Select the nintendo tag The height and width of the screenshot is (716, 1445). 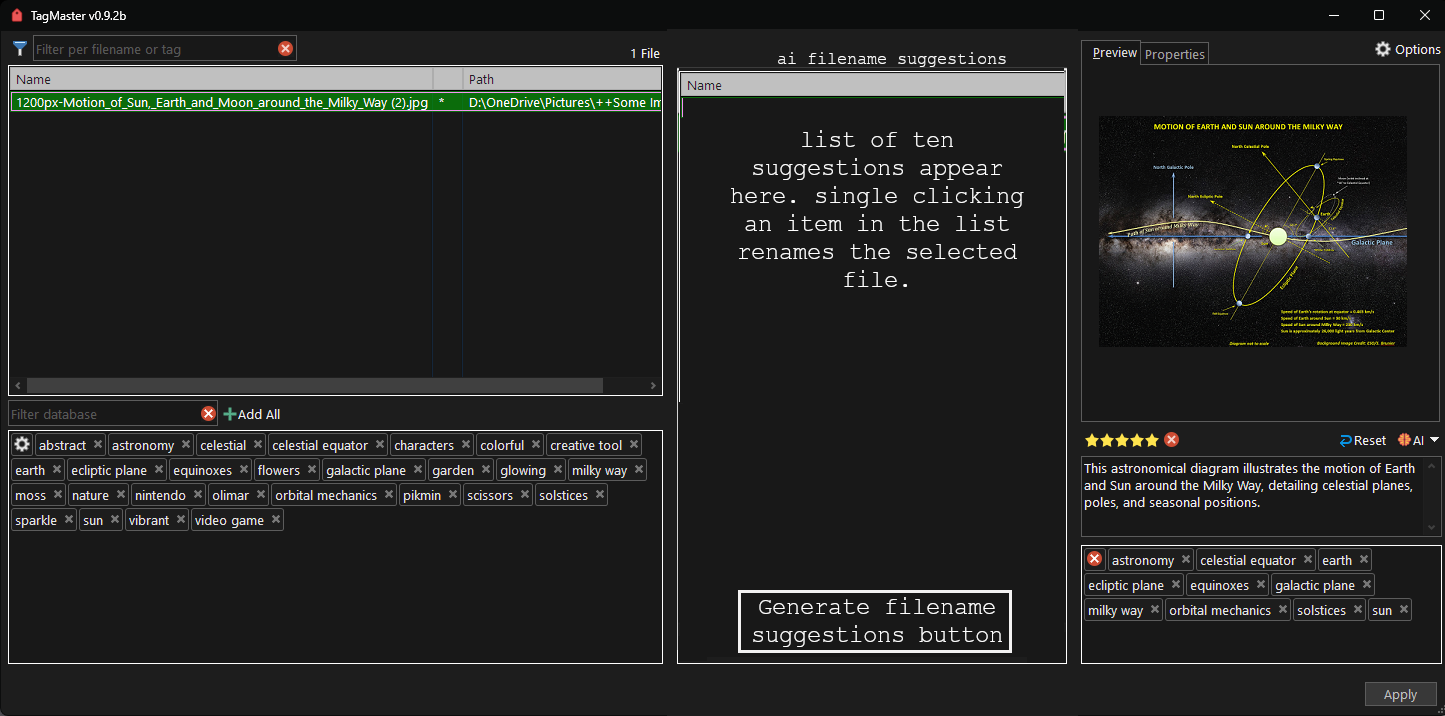159,495
